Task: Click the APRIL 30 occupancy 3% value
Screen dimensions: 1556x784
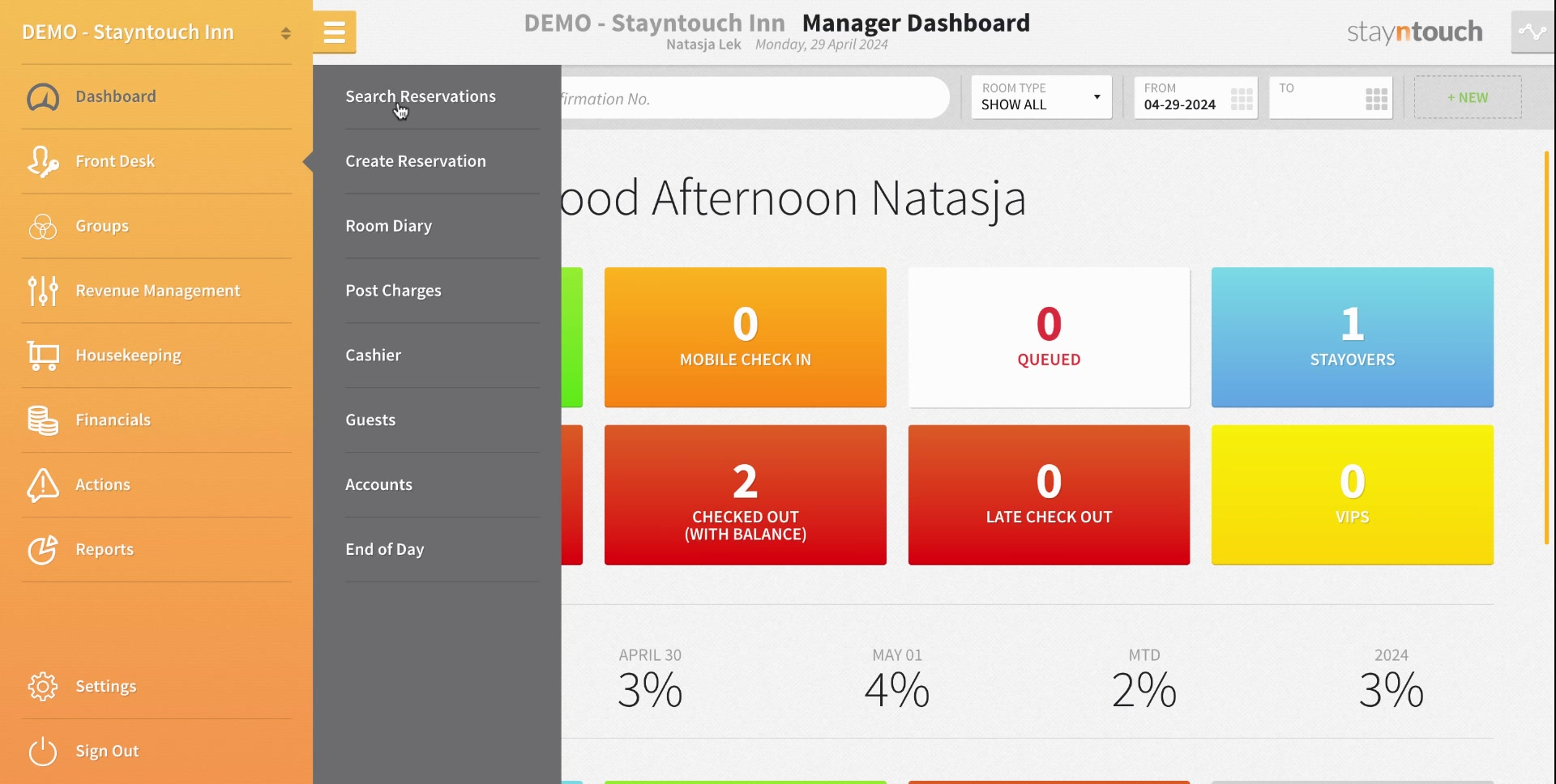Action: pyautogui.click(x=650, y=691)
